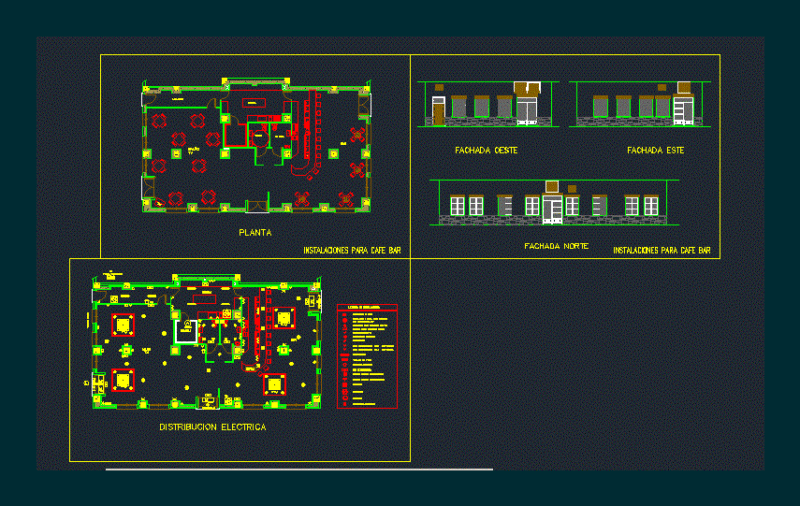Pick the red electrical legend table
Screen dimensions: 800x506
[x=367, y=357]
